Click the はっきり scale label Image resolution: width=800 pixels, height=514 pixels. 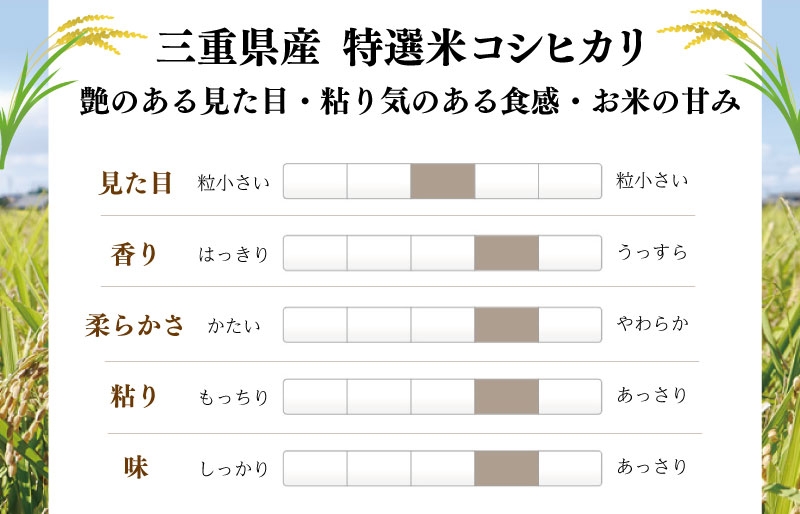234,254
